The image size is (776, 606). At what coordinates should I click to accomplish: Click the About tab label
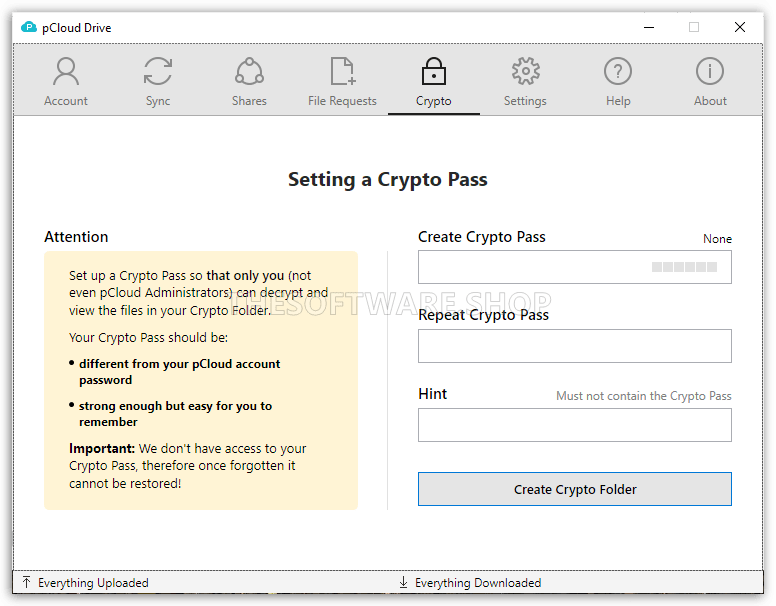coord(710,101)
